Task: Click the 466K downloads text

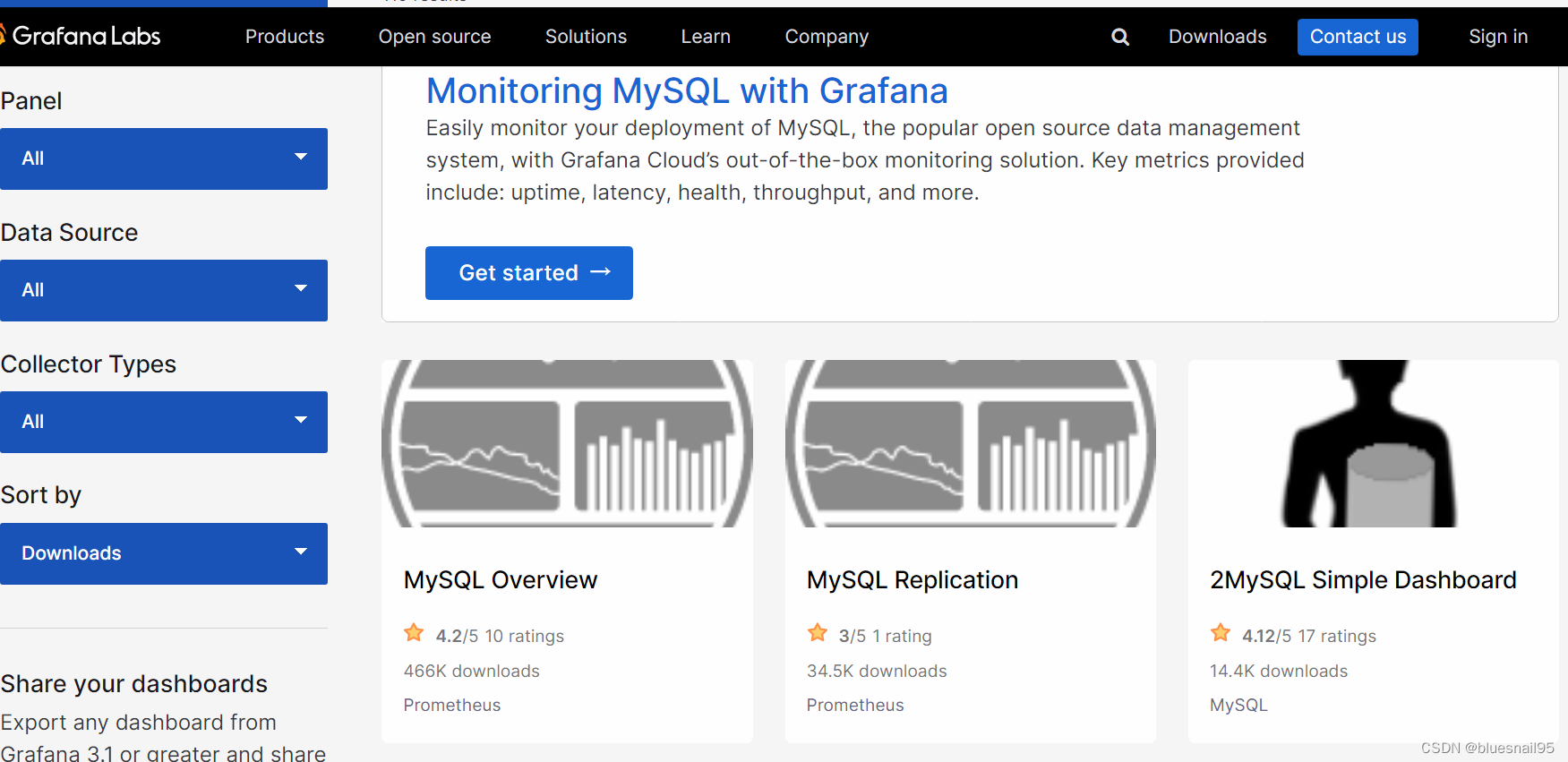Action: tap(472, 671)
